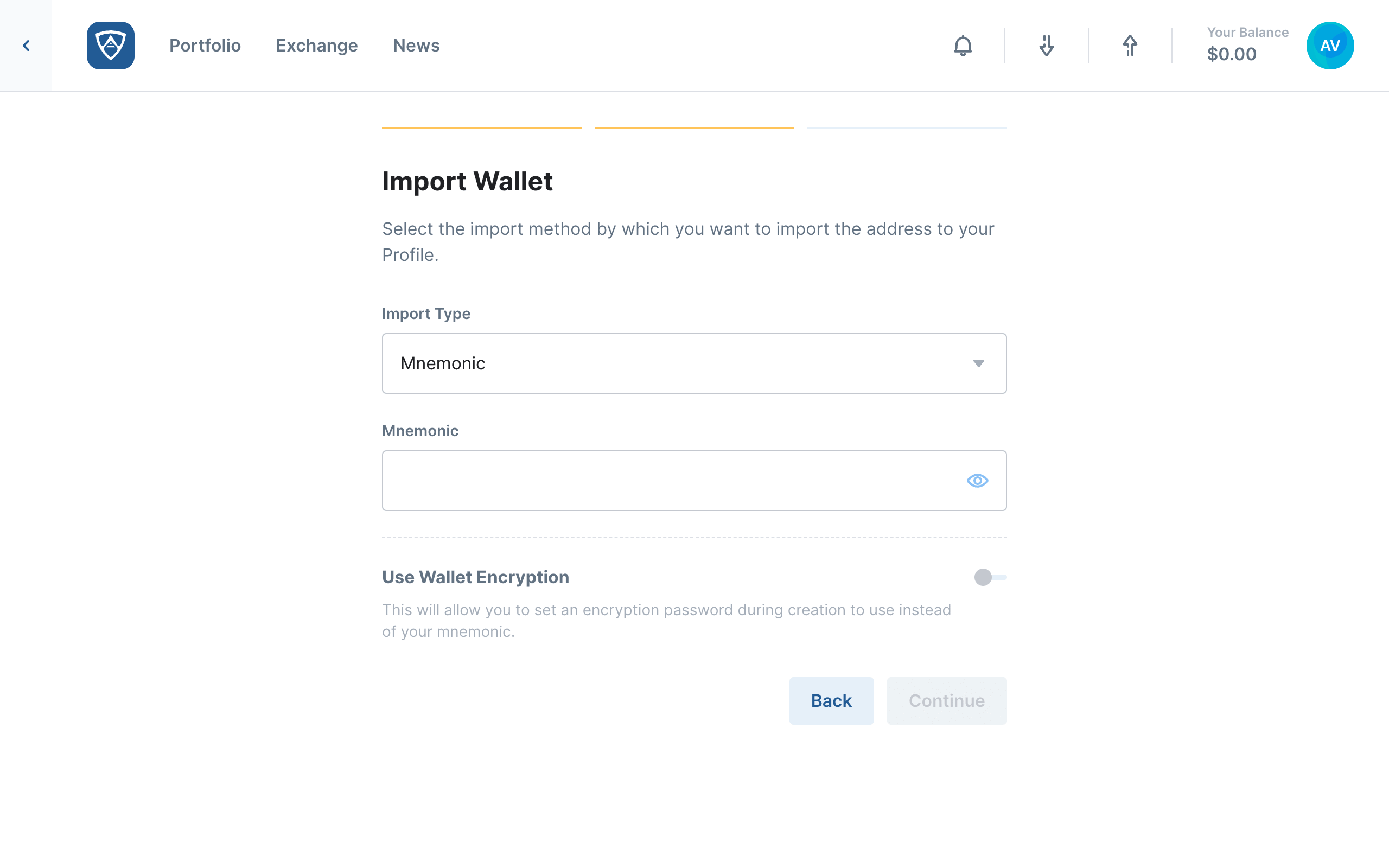This screenshot has height=868, width=1389.
Task: Open the Import Type dropdown
Action: [694, 363]
